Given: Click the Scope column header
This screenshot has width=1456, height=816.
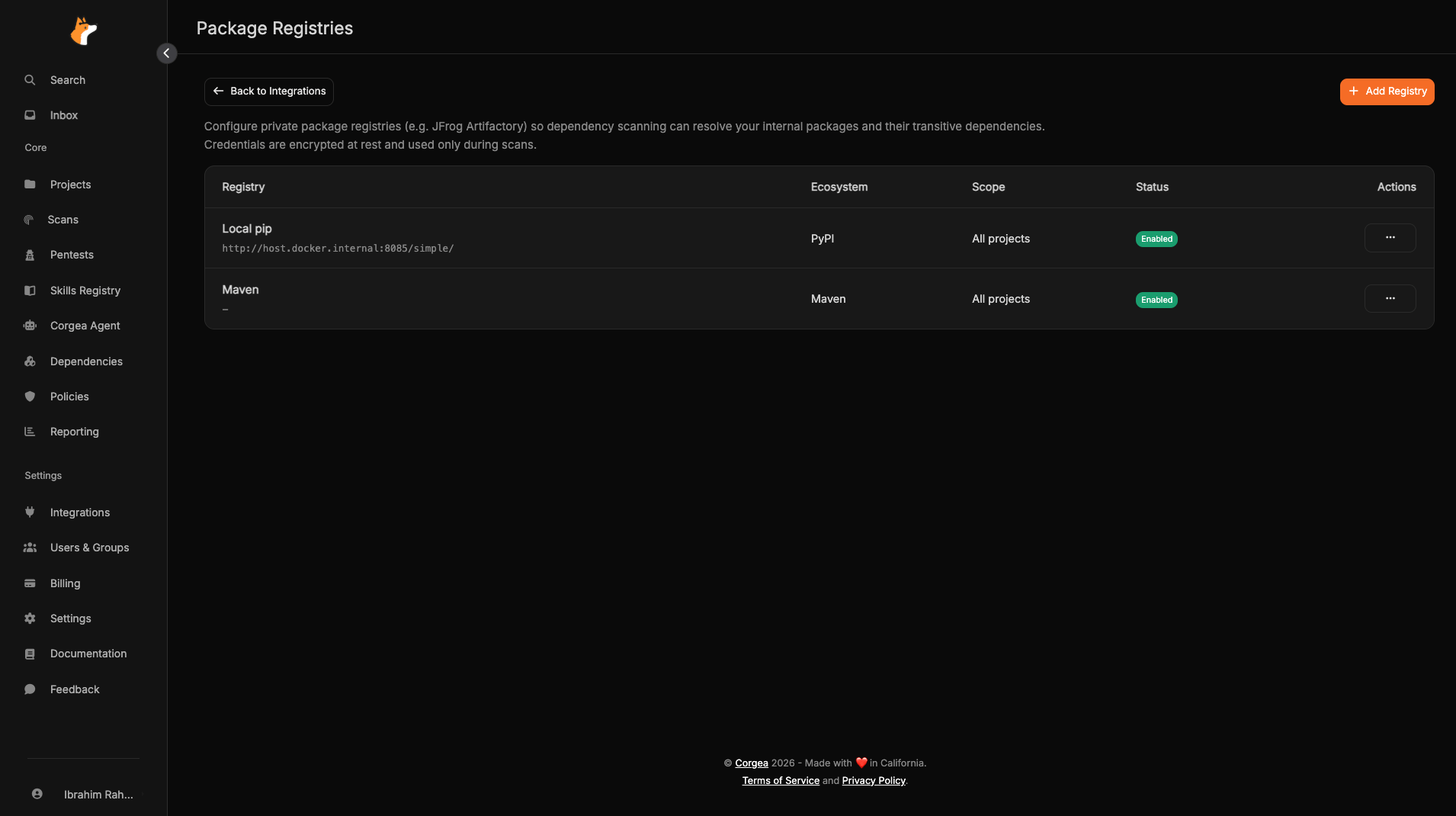Looking at the screenshot, I should coord(988,187).
